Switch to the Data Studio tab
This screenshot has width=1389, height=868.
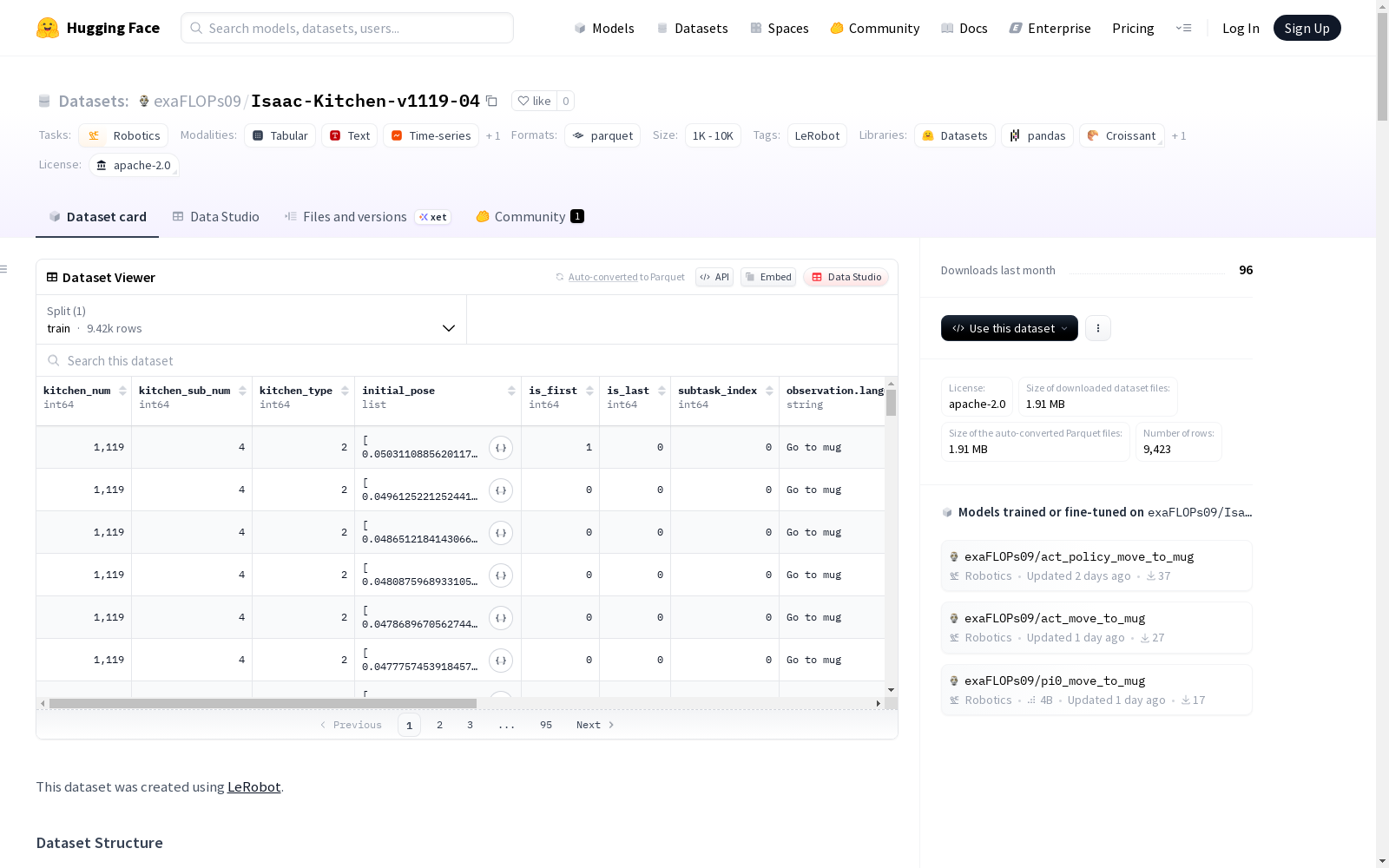coord(215,217)
